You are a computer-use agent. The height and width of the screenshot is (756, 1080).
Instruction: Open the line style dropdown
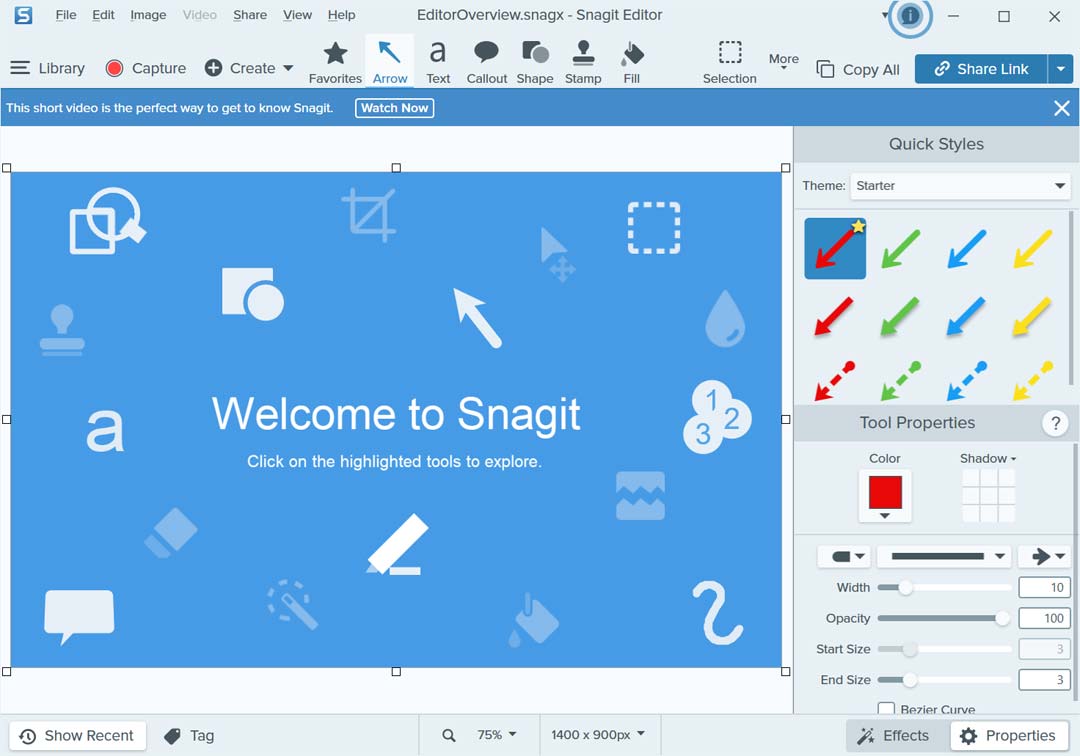pos(944,556)
